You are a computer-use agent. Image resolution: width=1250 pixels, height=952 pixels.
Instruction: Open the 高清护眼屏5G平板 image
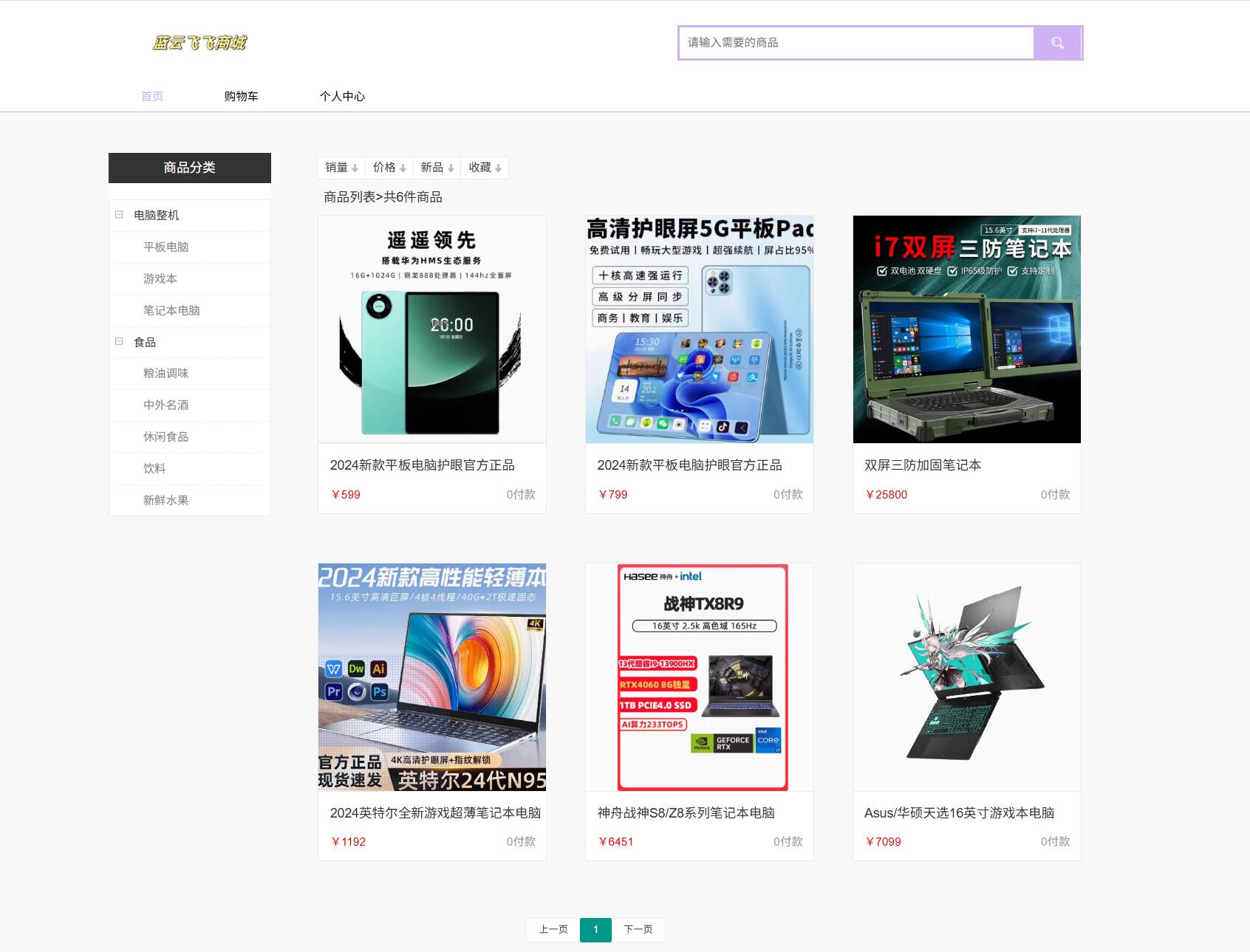(700, 329)
